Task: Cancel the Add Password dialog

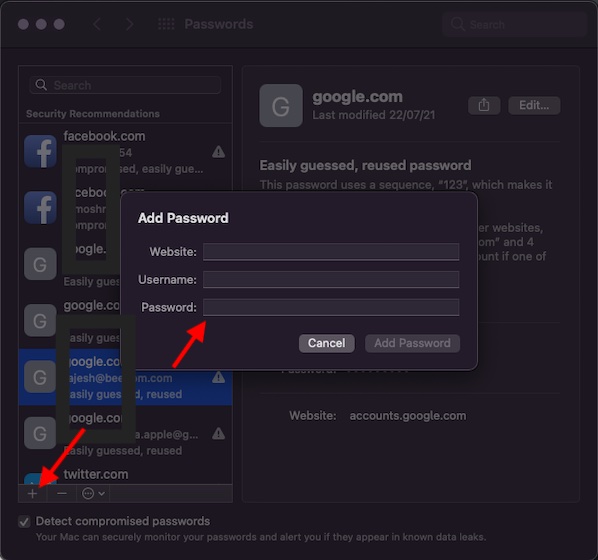Action: (326, 343)
